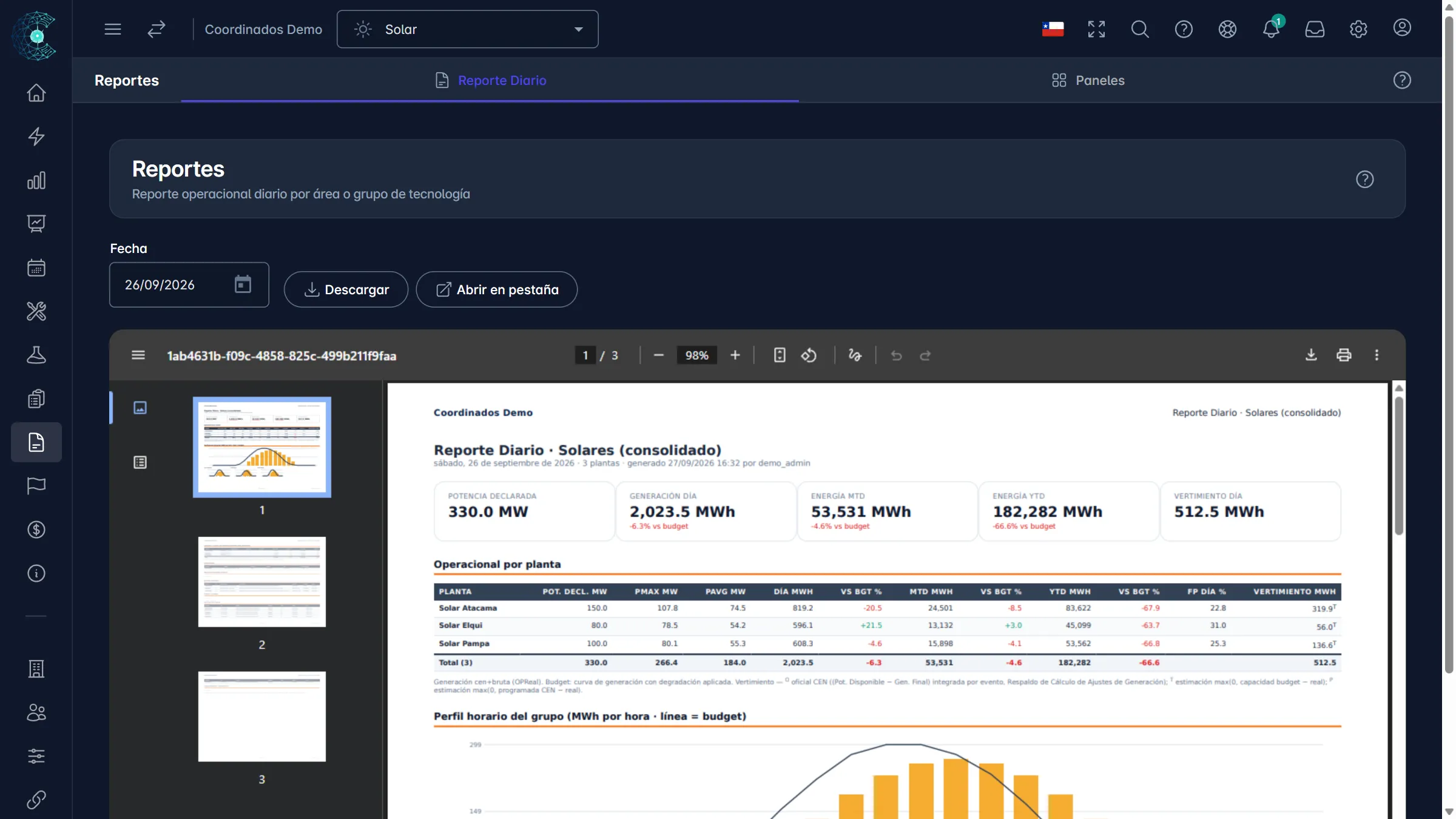Rotate the PDF counterclockwise
Screen dimensions: 1456x819
(x=809, y=356)
